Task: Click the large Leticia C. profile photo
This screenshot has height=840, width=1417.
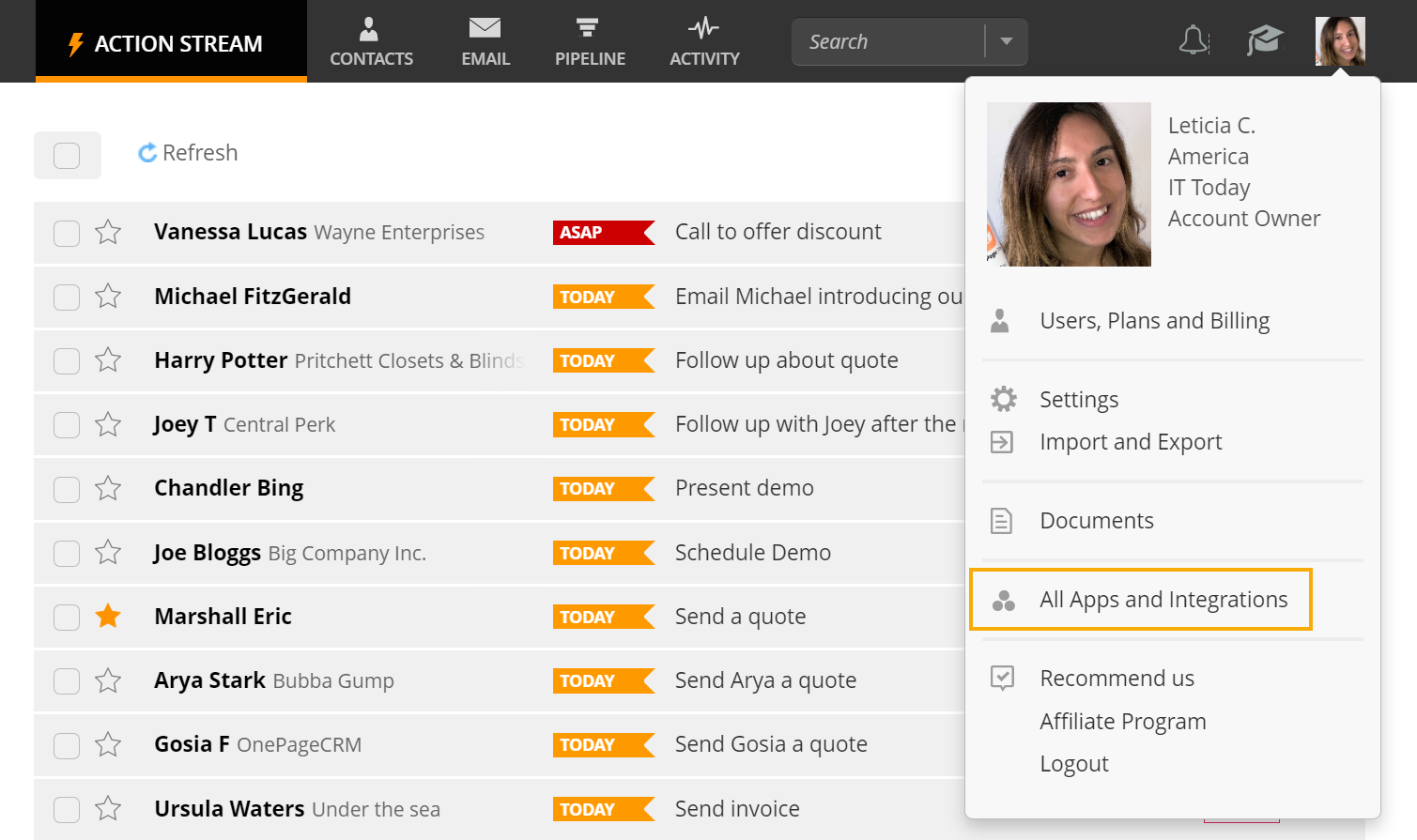Action: pyautogui.click(x=1069, y=184)
